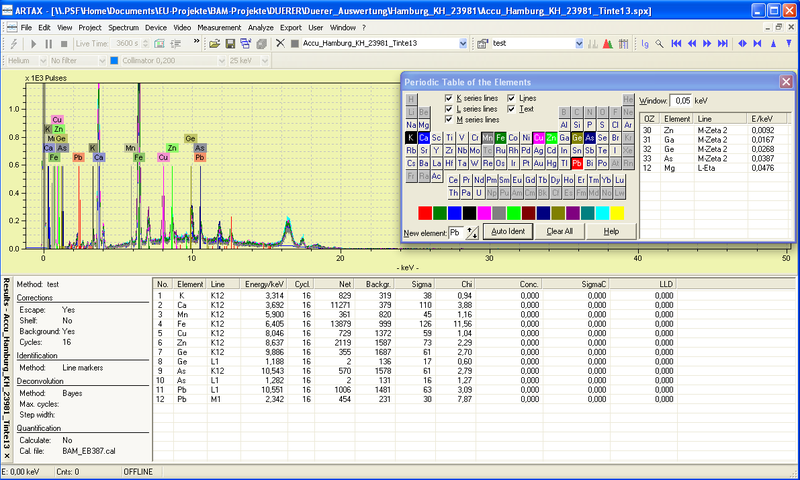Uncheck the Text checkbox

511,109
